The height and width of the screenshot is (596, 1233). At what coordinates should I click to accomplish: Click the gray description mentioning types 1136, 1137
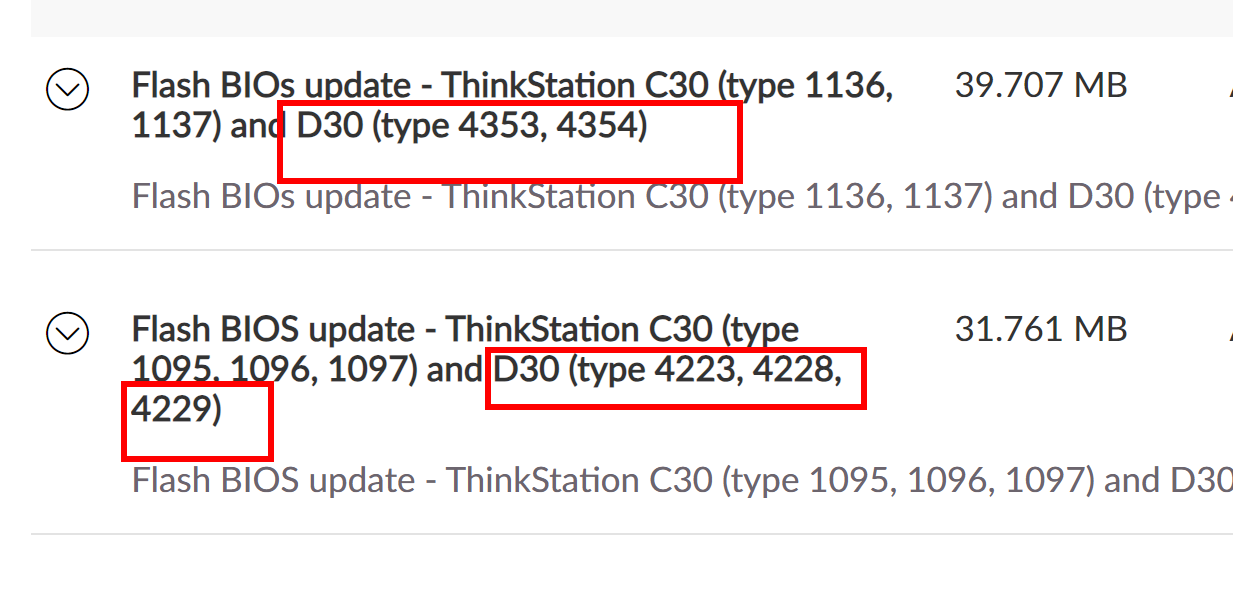(x=682, y=196)
